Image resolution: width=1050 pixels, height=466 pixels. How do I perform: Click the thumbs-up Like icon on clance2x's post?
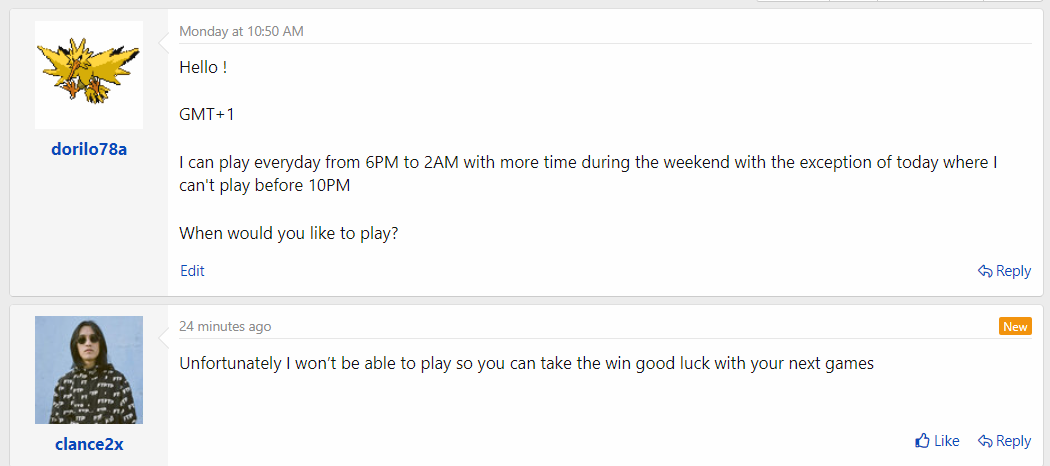[922, 441]
